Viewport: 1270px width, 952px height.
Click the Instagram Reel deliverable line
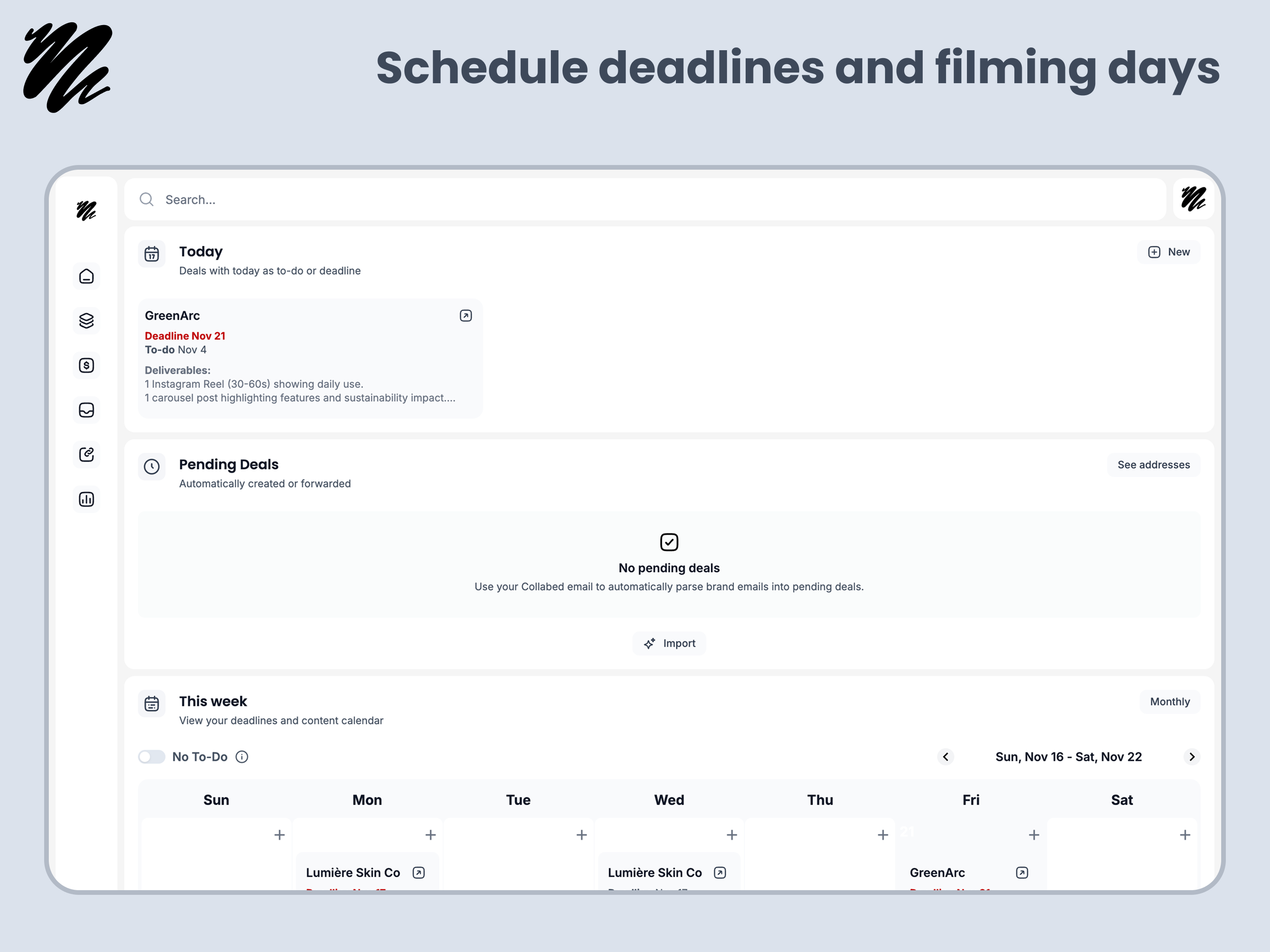pyautogui.click(x=254, y=384)
